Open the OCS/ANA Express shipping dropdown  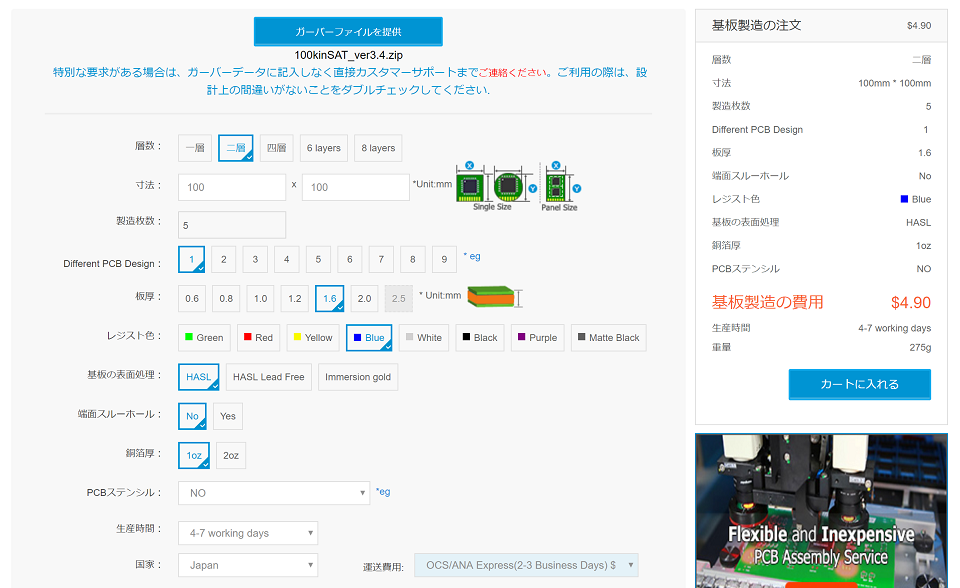pos(526,565)
